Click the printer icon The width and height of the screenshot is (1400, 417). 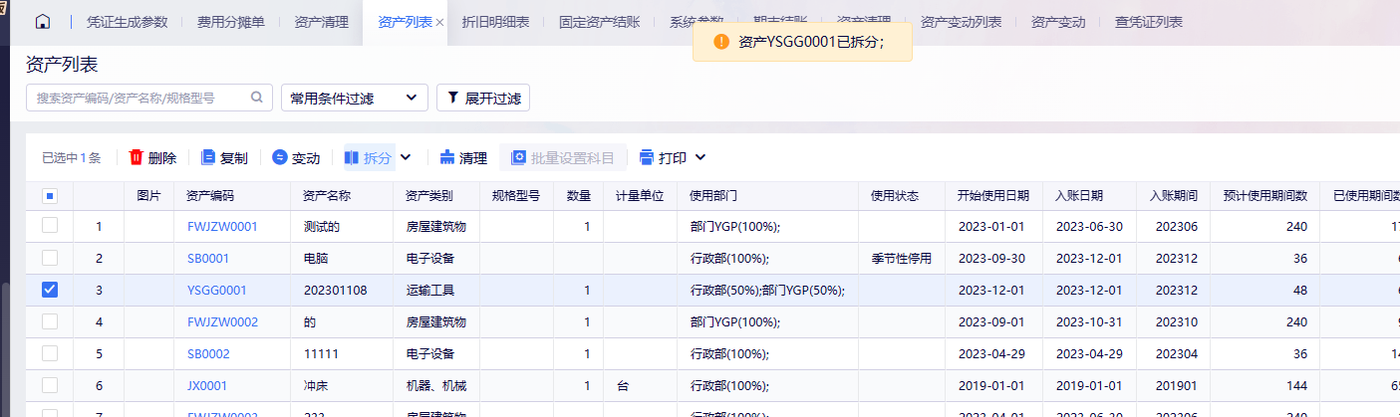click(646, 157)
